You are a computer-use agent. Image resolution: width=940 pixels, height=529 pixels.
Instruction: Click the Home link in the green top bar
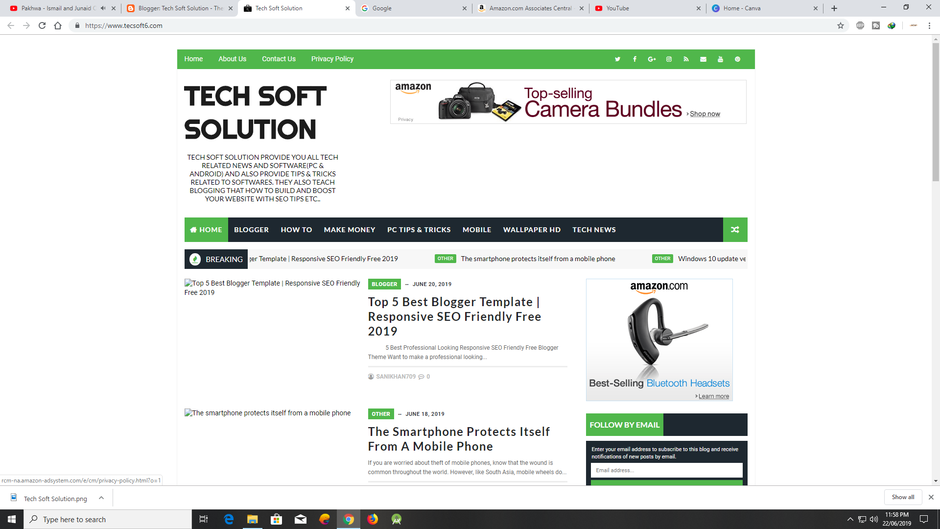click(194, 59)
